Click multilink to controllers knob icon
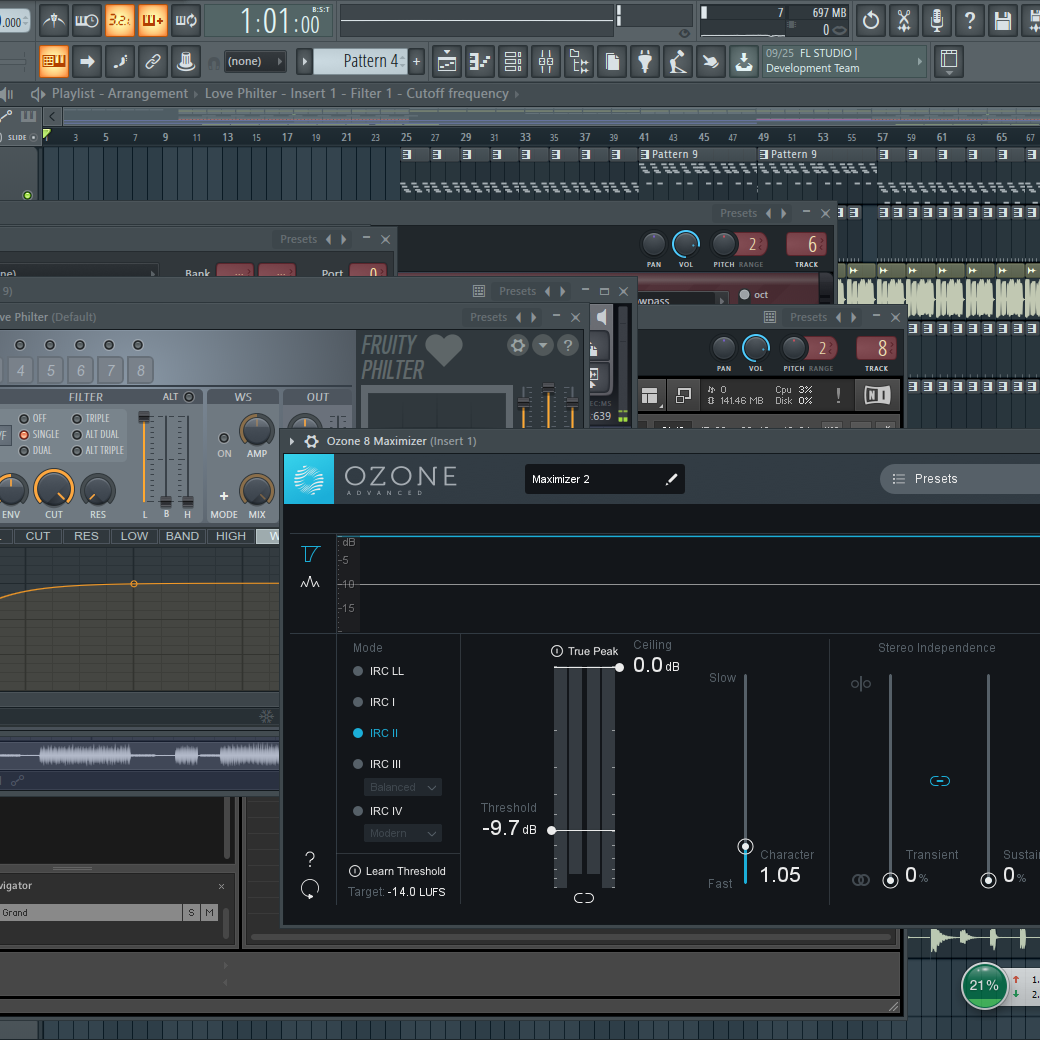1040x1040 pixels. pos(186,62)
